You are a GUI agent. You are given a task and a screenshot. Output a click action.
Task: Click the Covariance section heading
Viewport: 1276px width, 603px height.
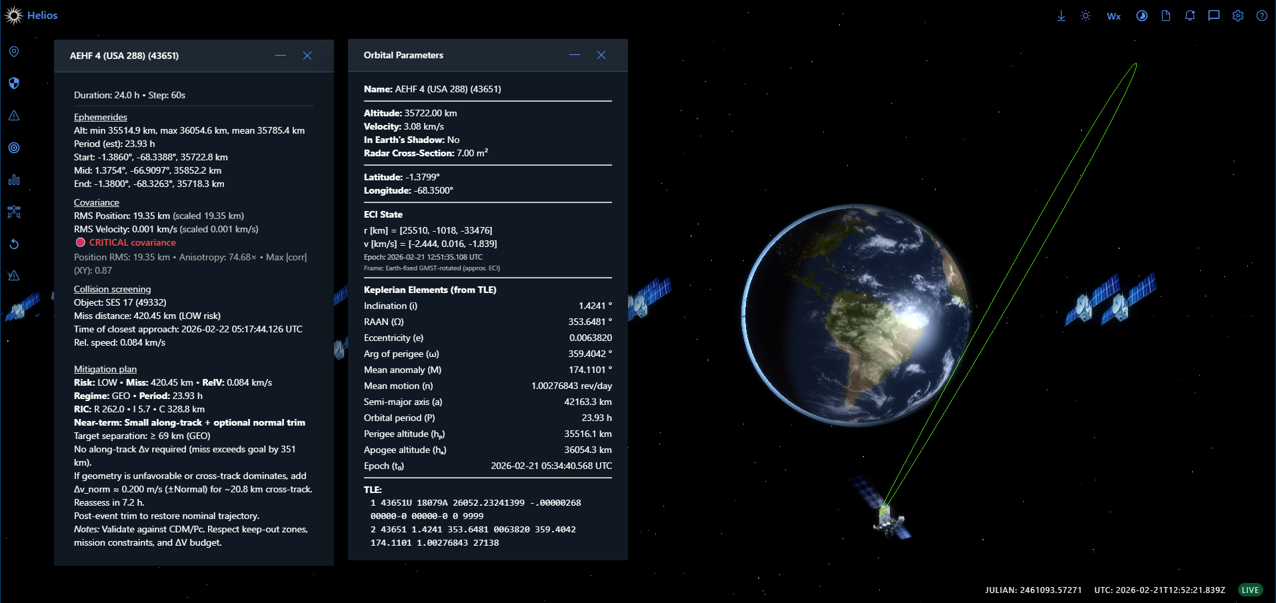(x=96, y=202)
